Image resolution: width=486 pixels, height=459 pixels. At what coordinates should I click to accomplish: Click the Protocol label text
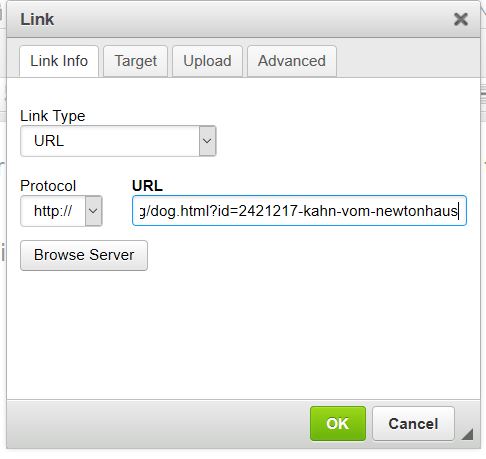click(x=48, y=186)
